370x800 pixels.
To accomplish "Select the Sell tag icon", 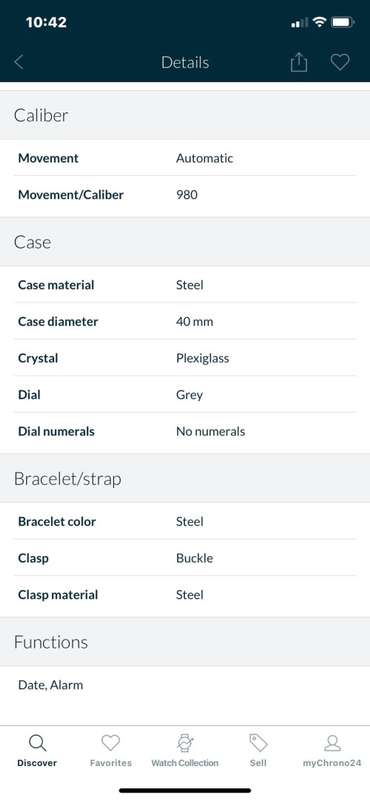I will click(258, 743).
